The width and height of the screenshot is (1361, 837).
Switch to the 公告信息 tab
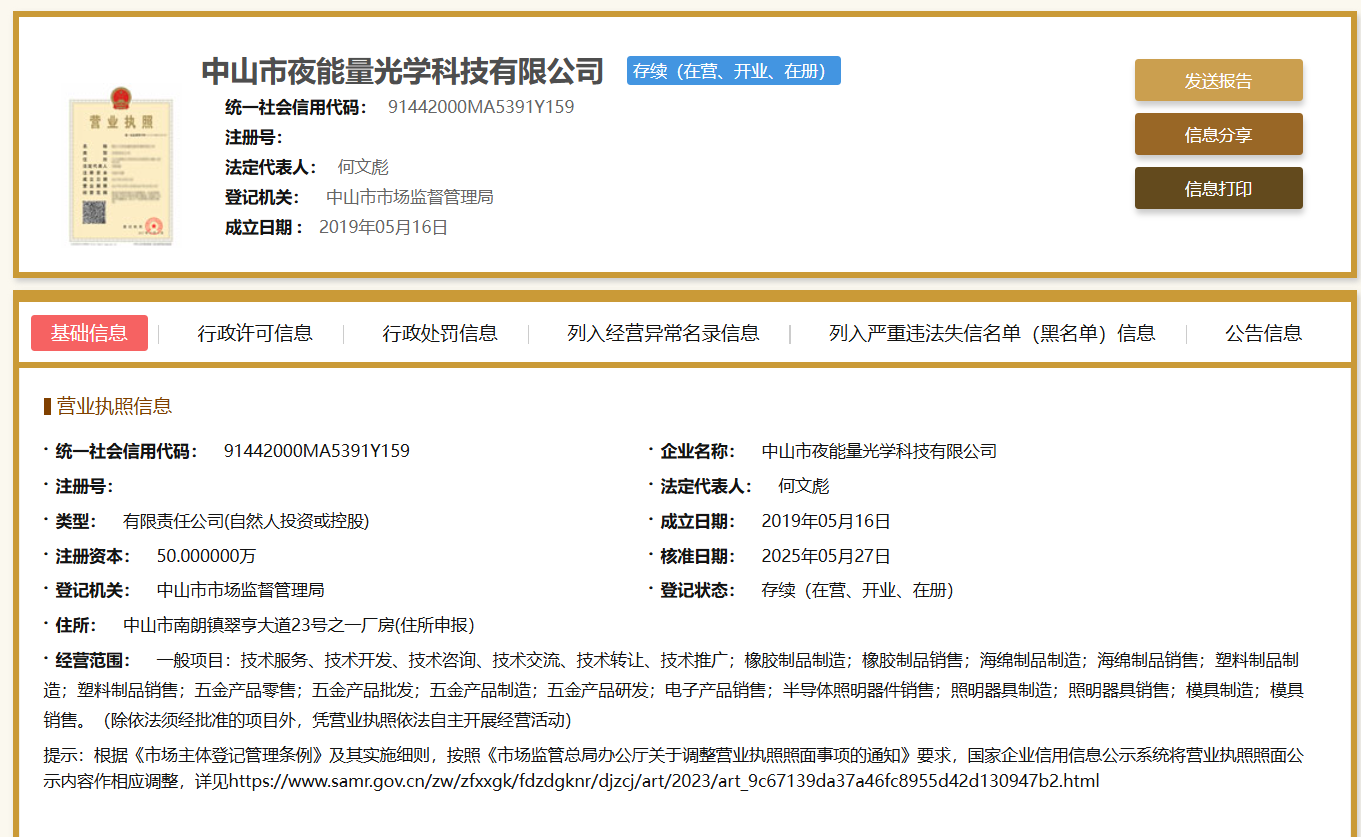1264,333
